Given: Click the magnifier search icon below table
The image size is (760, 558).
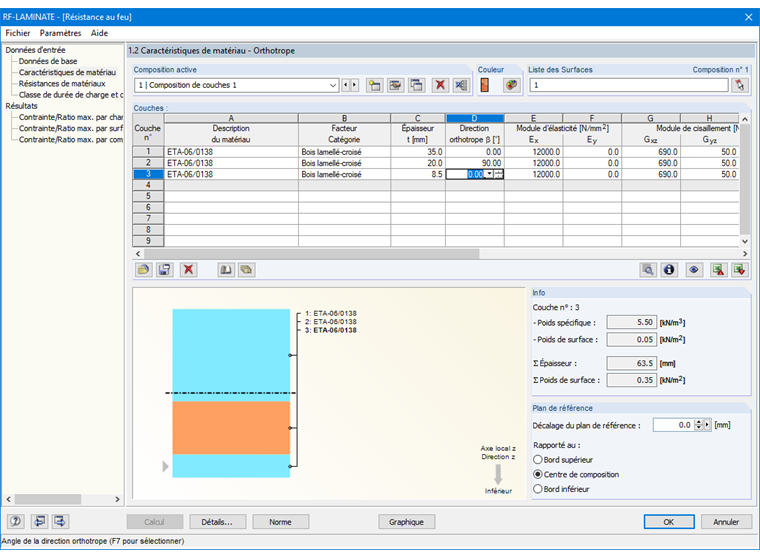Looking at the screenshot, I should (x=648, y=270).
